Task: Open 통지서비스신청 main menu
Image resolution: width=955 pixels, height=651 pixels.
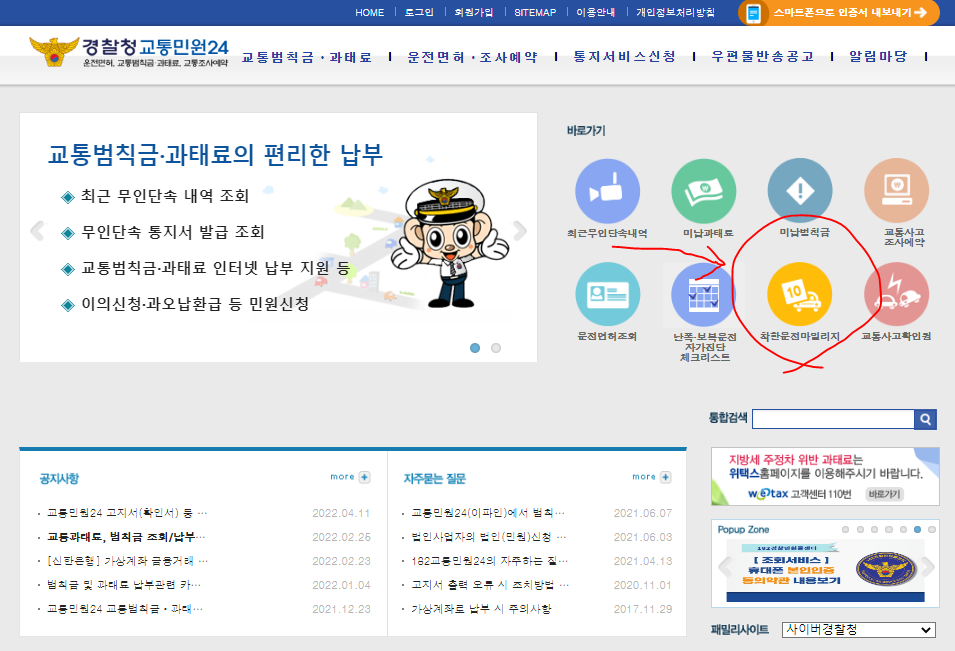Action: pyautogui.click(x=625, y=57)
